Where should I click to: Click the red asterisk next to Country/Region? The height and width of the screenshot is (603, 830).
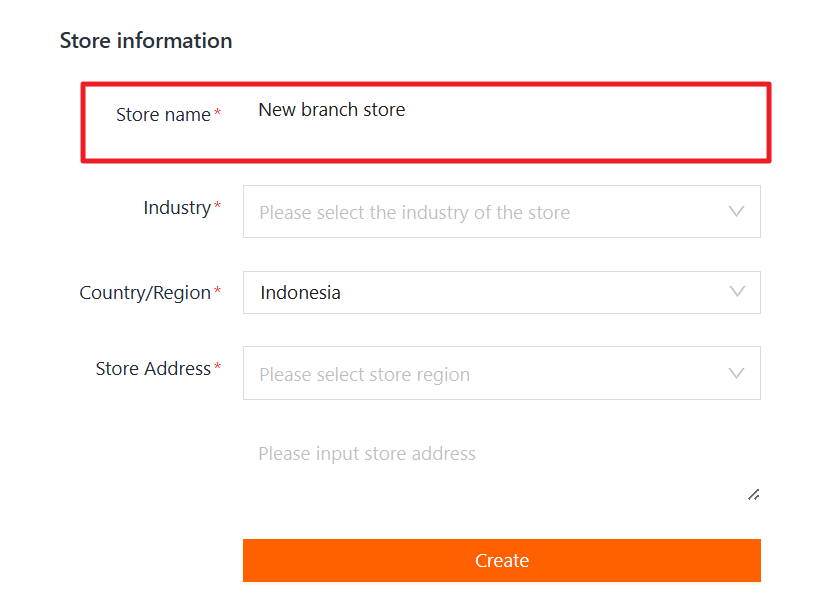tap(217, 293)
